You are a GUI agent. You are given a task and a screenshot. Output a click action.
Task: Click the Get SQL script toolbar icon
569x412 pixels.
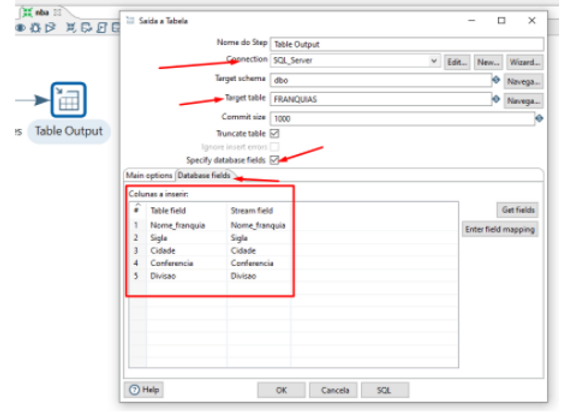click(x=102, y=28)
